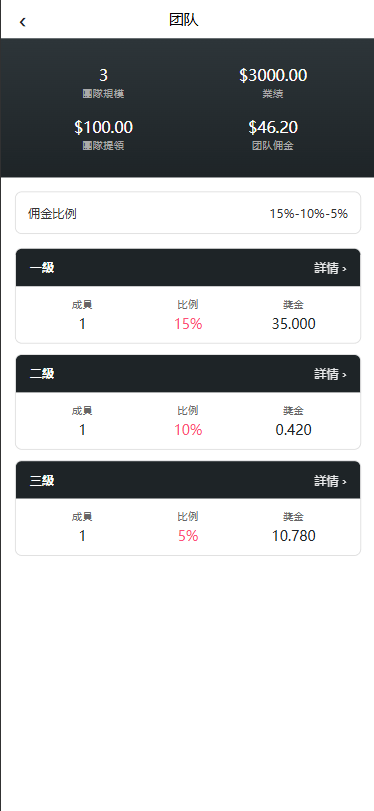The height and width of the screenshot is (811, 374).
Task: Tap the $46.20 团队佣金 commission figure
Action: pyautogui.click(x=273, y=134)
